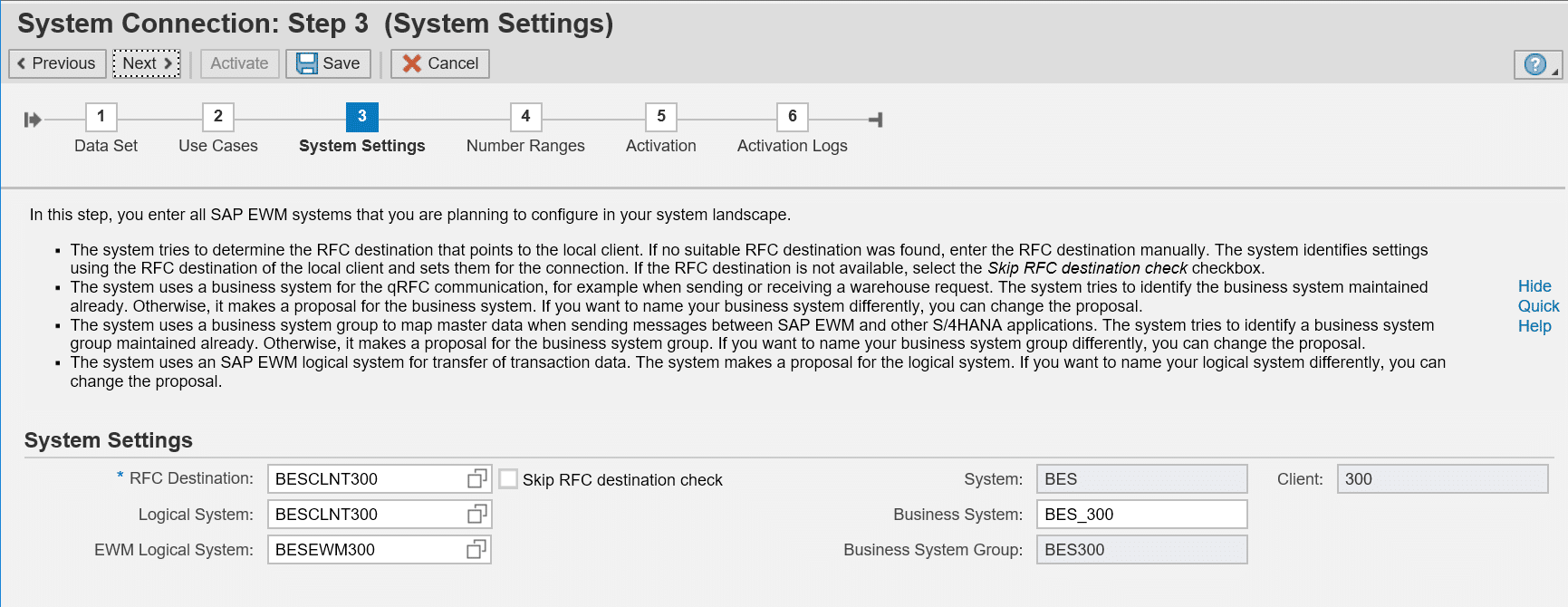Jump to step 2 Use Cases

click(x=217, y=117)
